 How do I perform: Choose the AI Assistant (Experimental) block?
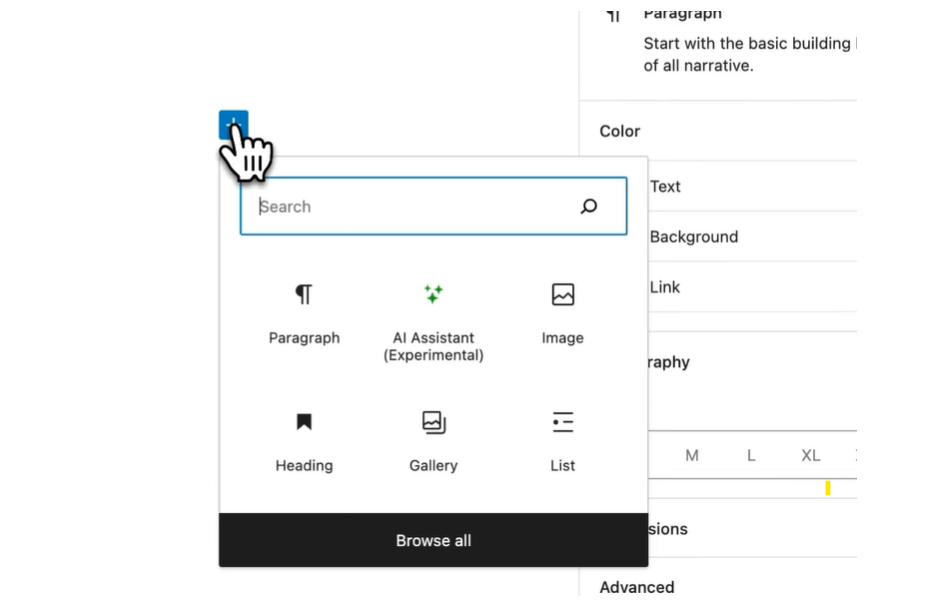pyautogui.click(x=433, y=319)
